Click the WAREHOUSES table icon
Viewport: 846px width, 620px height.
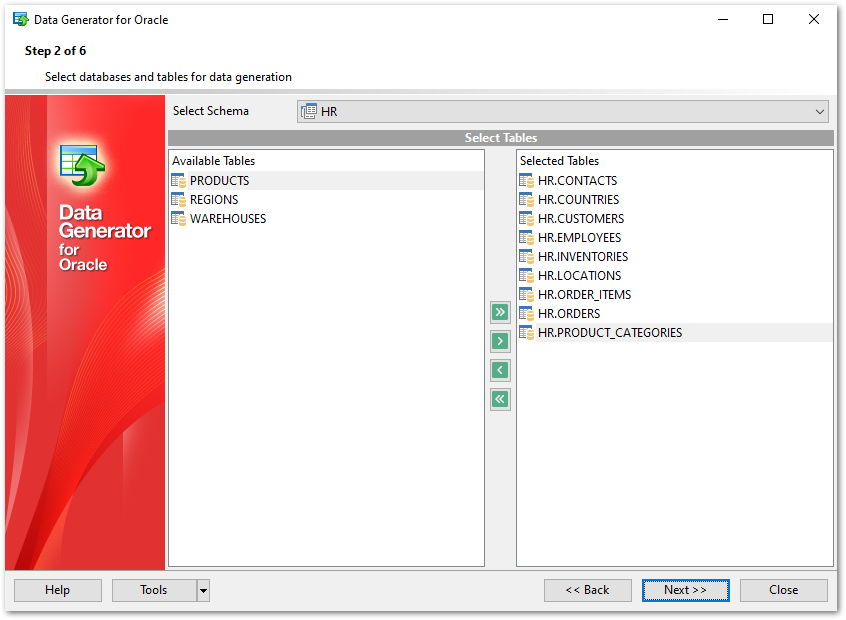point(179,219)
